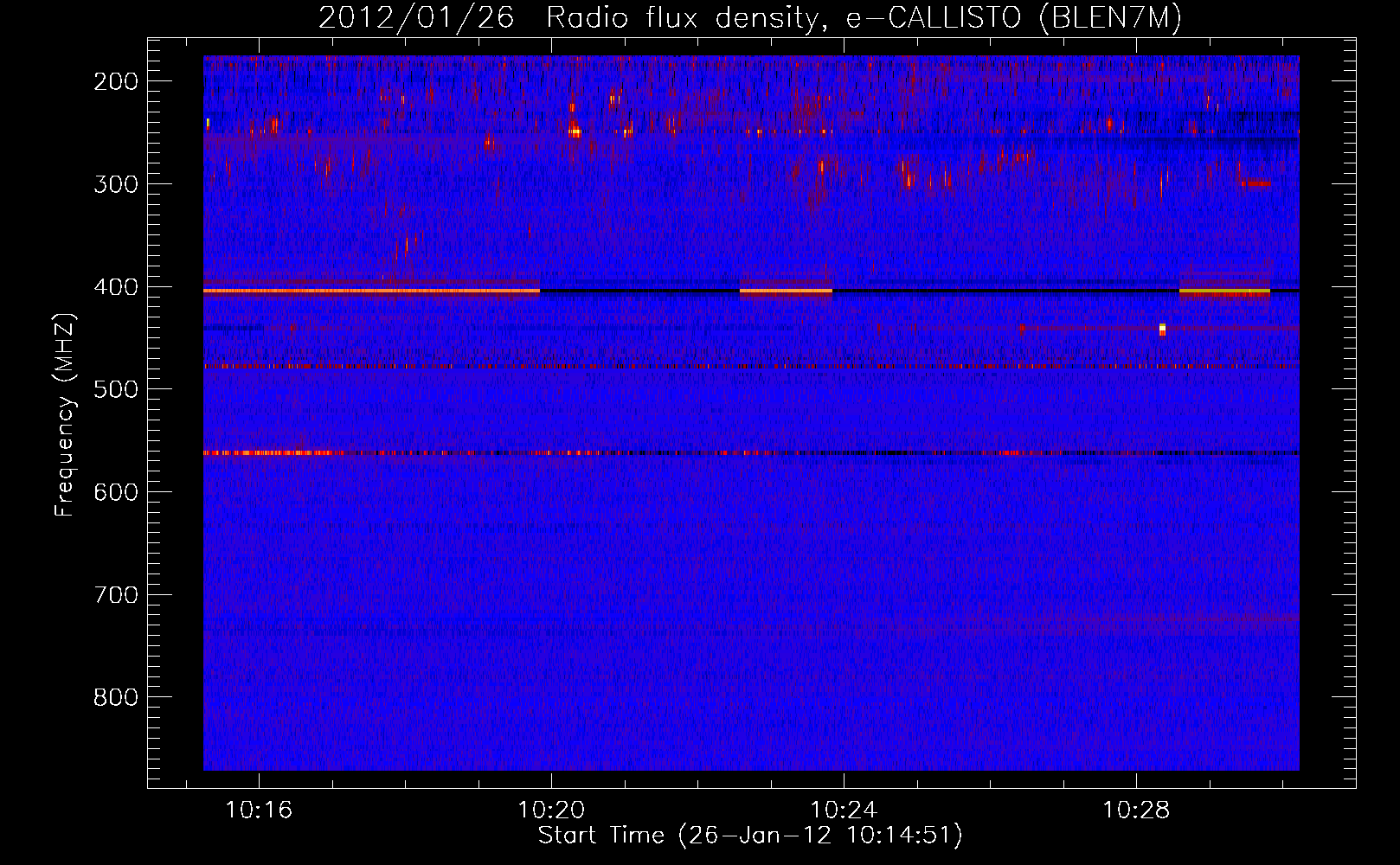Image resolution: width=1400 pixels, height=865 pixels.
Task: Click the 10:20 time tick label
Action: coord(551,811)
